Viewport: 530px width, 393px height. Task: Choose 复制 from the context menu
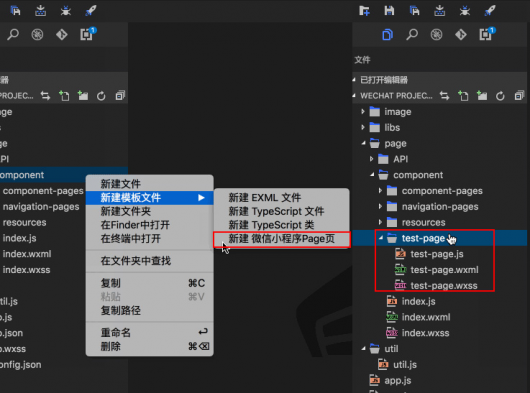point(149,283)
